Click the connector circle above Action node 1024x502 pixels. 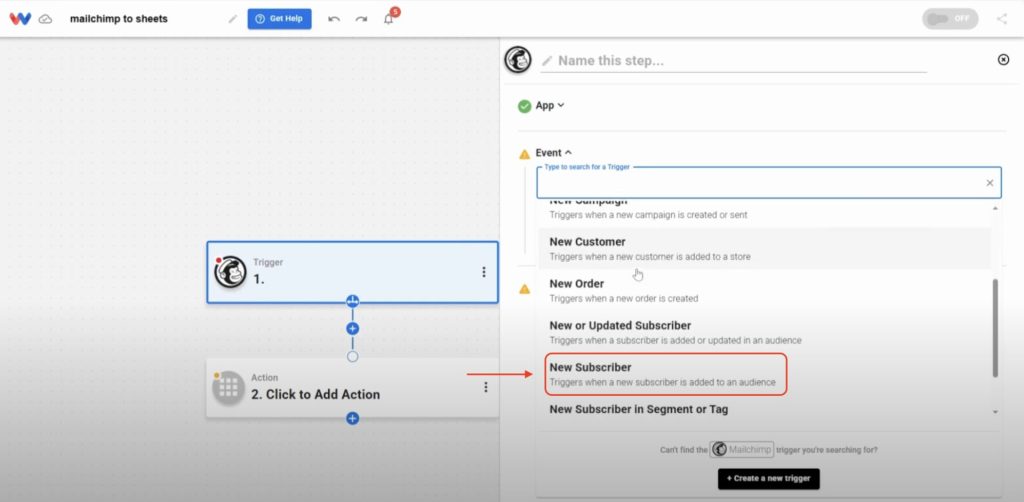pos(353,356)
